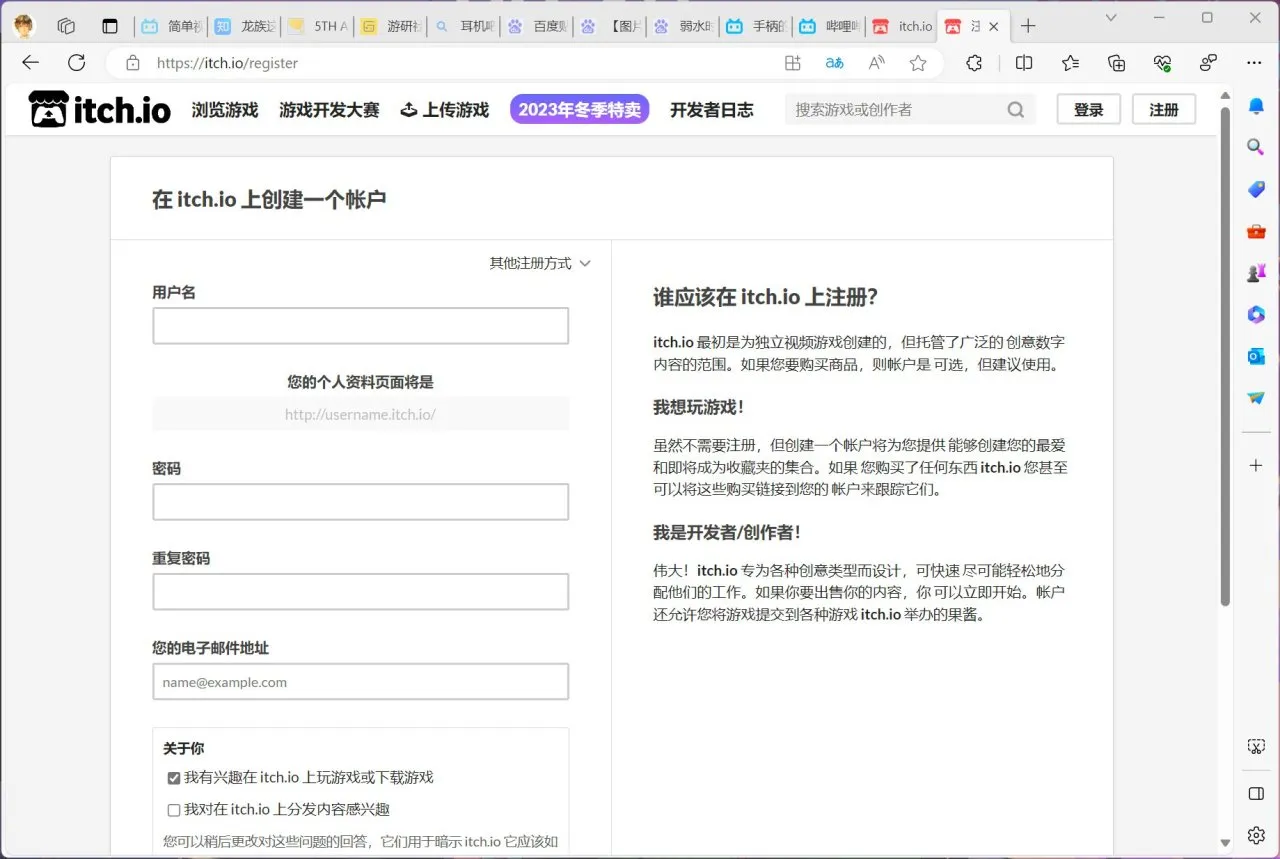Toggle sidebar panel visibility icon
This screenshot has width=1280, height=859.
[x=1256, y=794]
